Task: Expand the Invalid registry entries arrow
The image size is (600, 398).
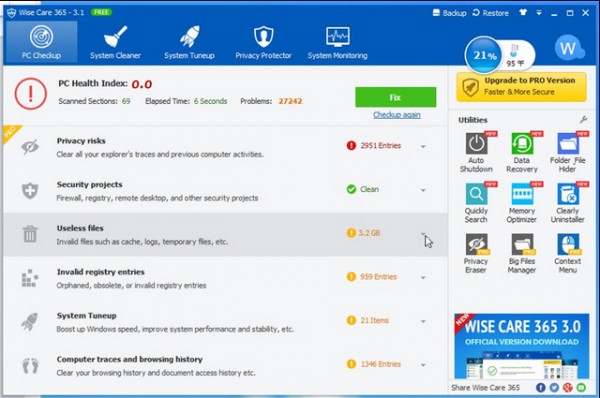Action: click(x=423, y=277)
